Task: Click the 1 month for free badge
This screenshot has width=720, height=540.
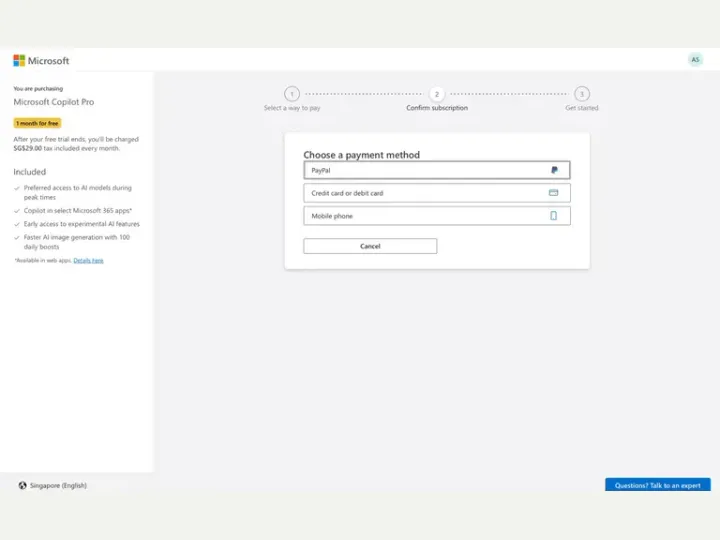Action: 37,123
